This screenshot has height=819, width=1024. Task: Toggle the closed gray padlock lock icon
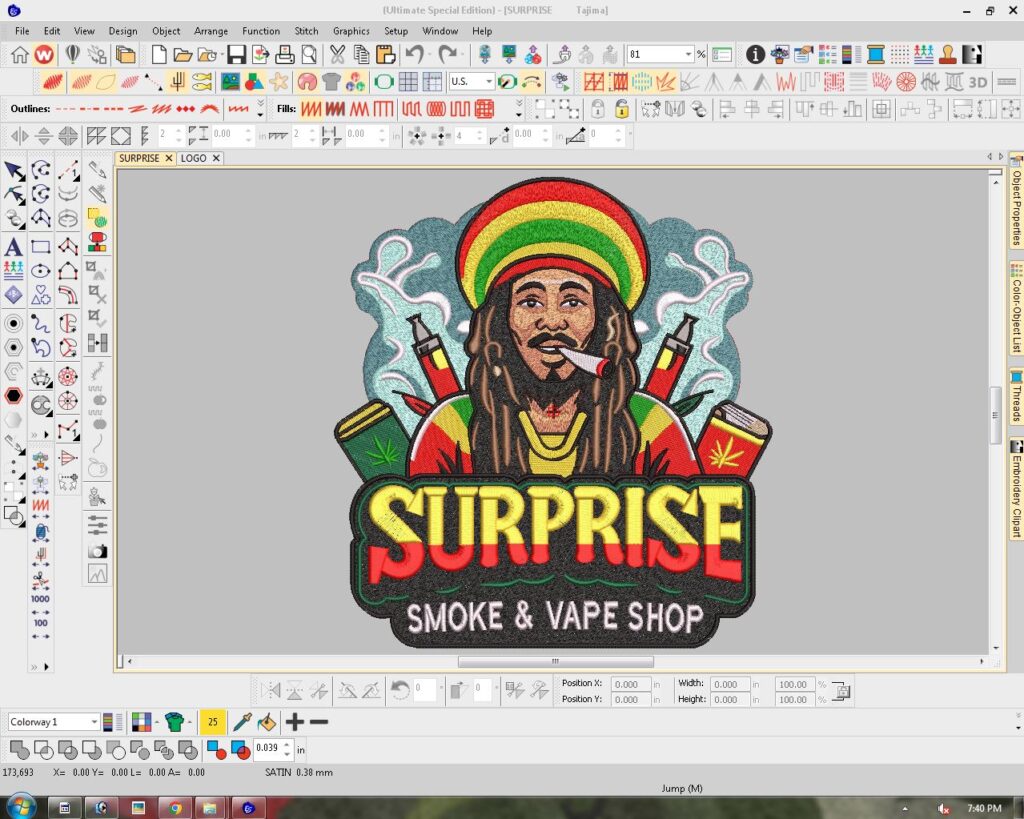coord(597,108)
